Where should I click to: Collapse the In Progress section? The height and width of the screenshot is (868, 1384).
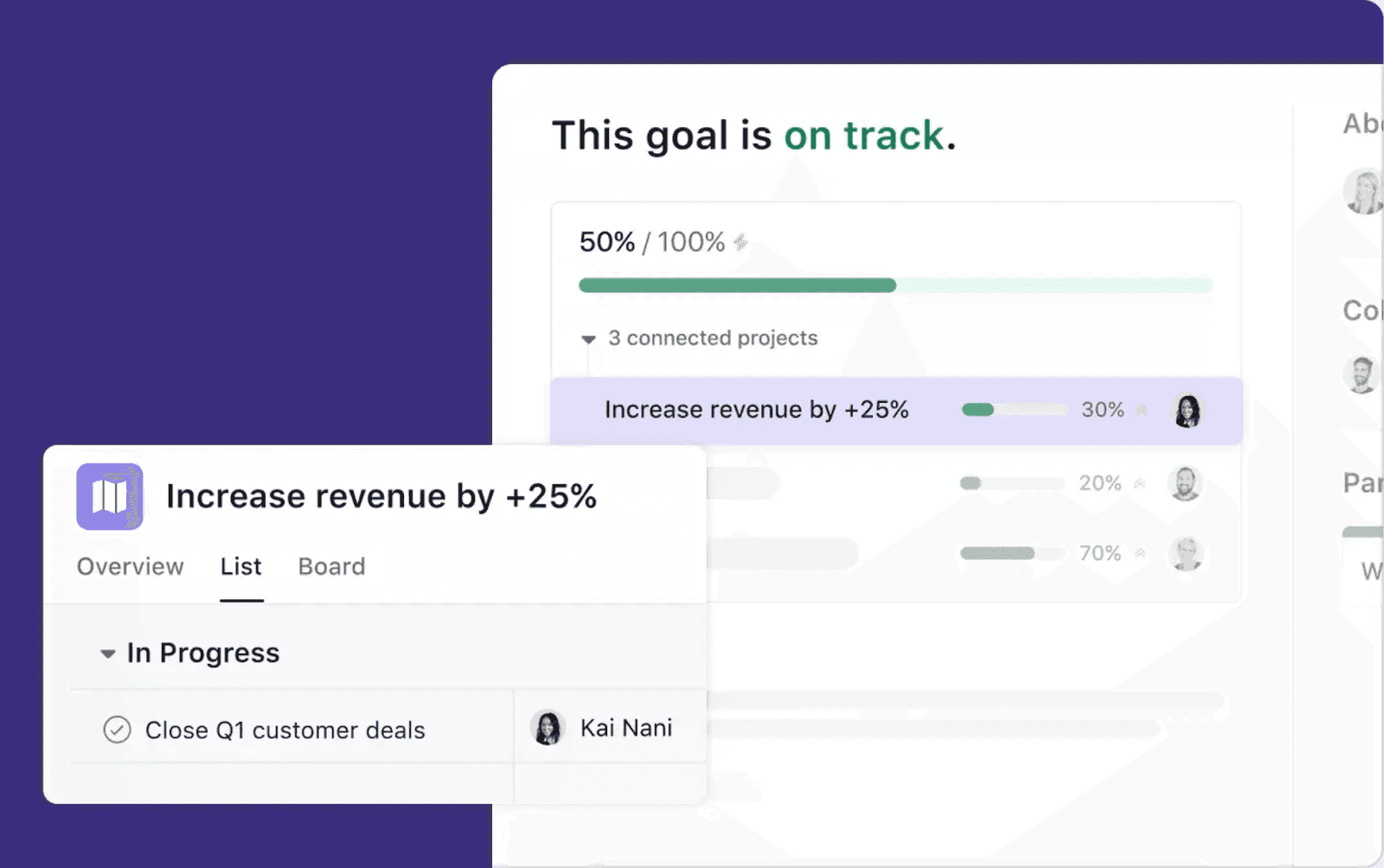point(107,654)
